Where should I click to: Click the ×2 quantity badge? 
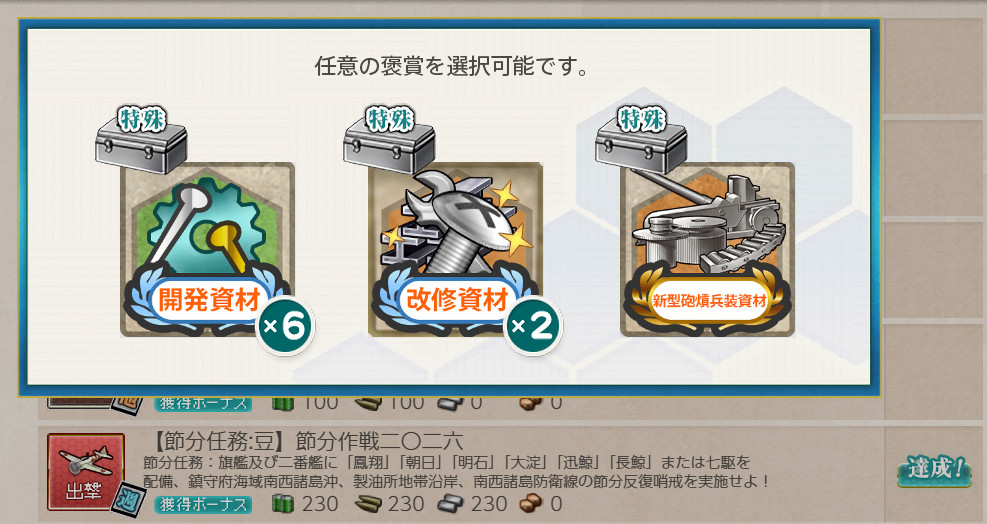533,326
